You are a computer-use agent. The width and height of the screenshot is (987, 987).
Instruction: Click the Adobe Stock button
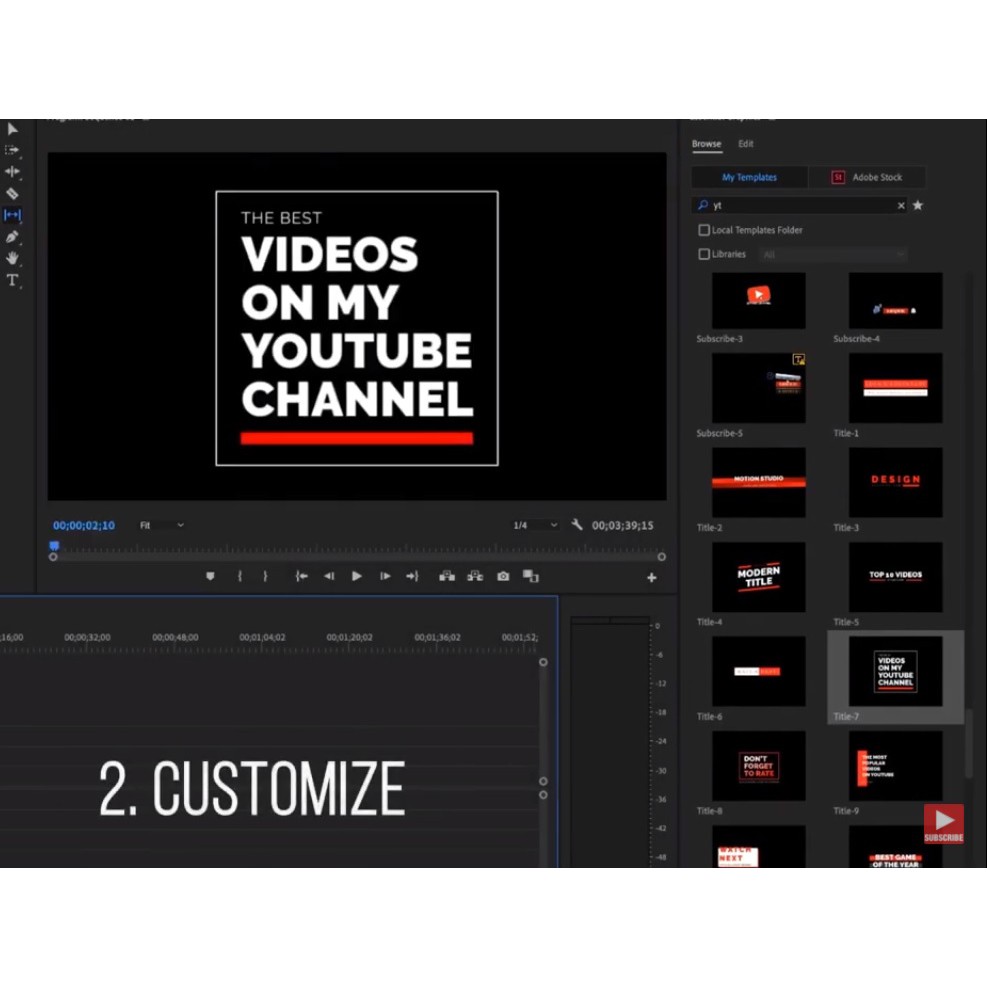pos(867,177)
